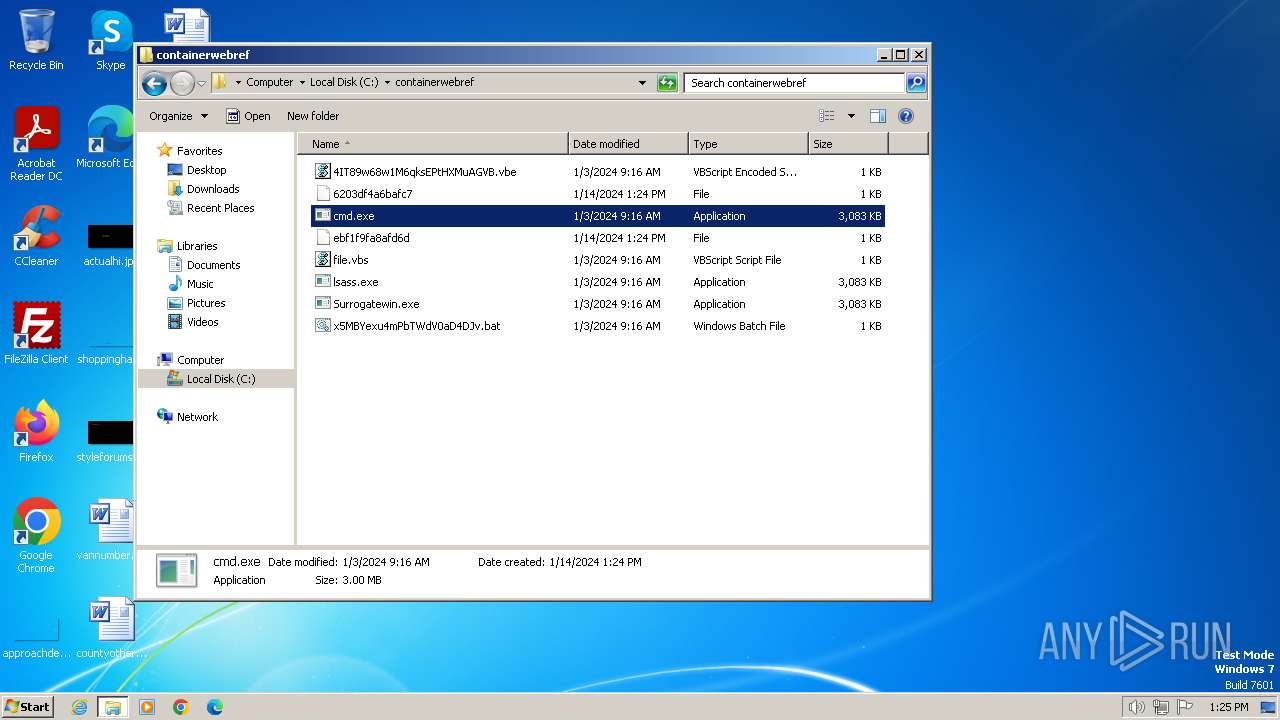
Task: Open the recent pages dropdown arrow
Action: coord(201,83)
